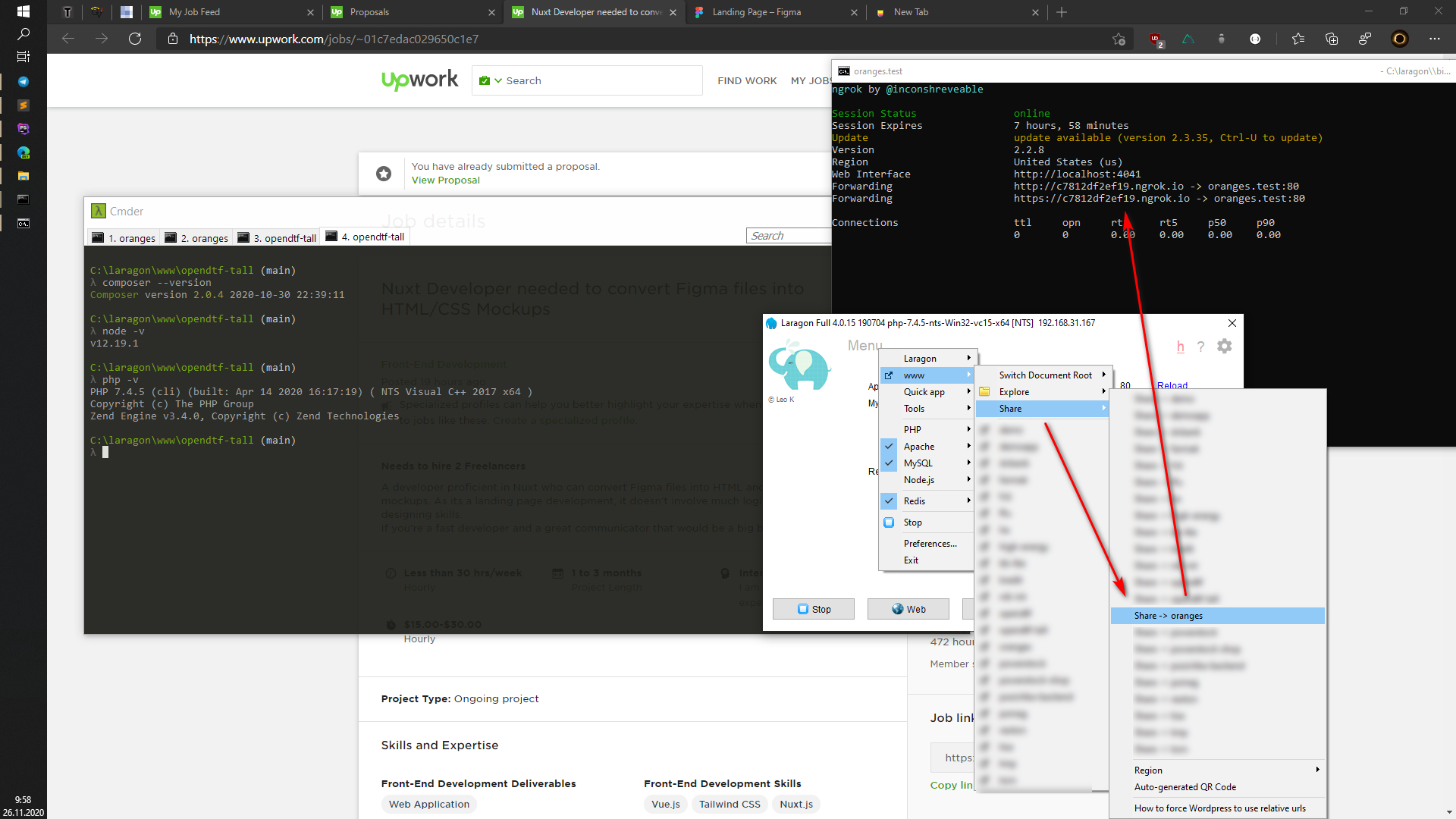
Task: Click the Cmder search box
Action: pyautogui.click(x=789, y=236)
